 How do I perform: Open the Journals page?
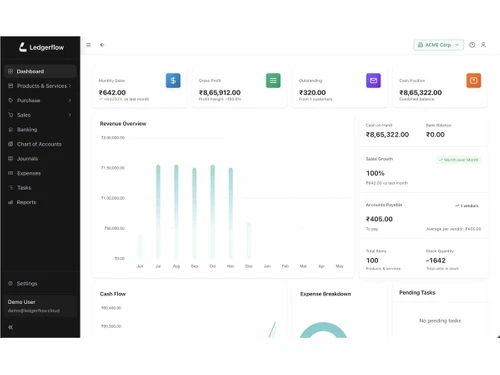40,159
